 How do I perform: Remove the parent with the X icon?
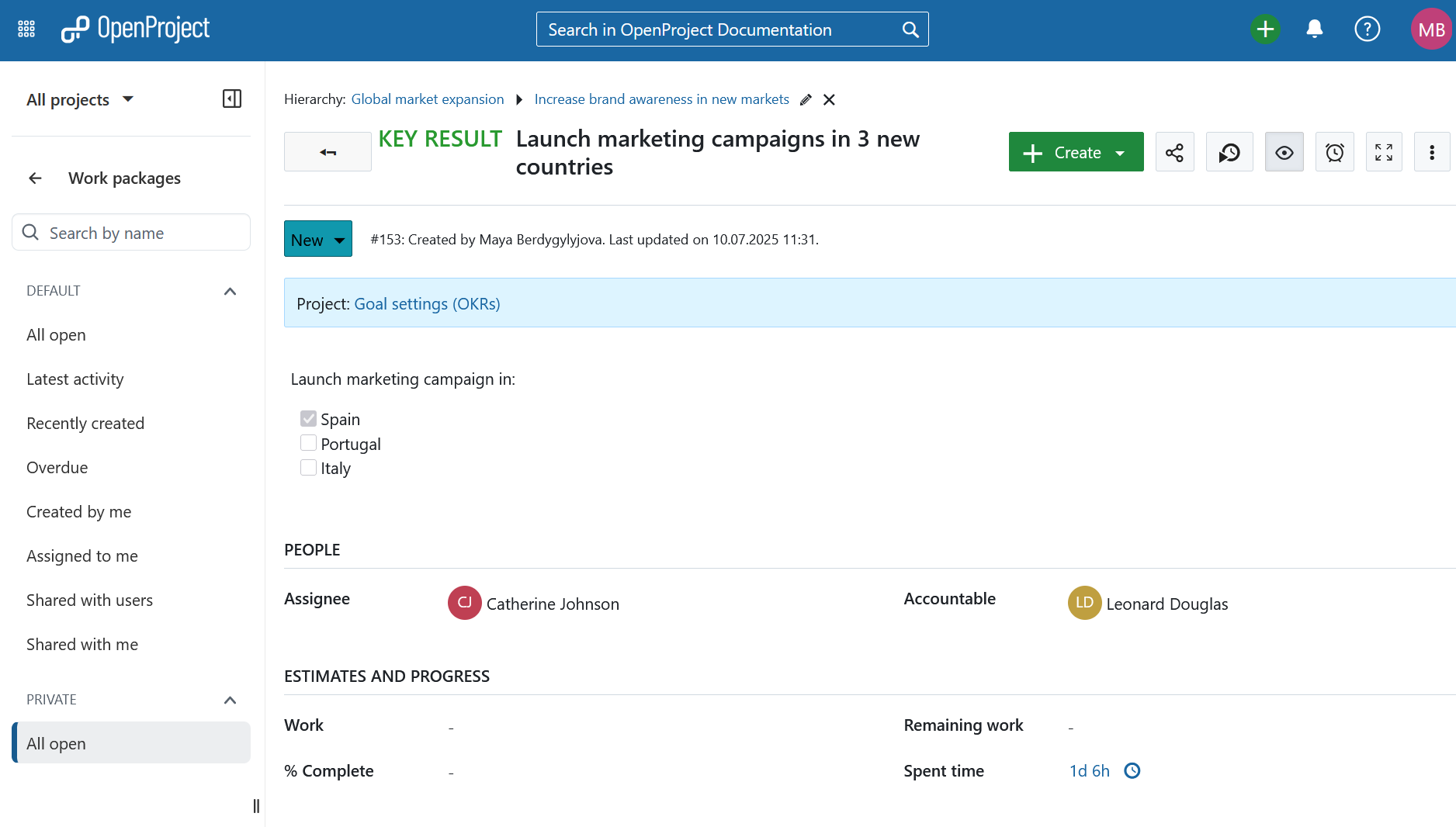(x=829, y=99)
